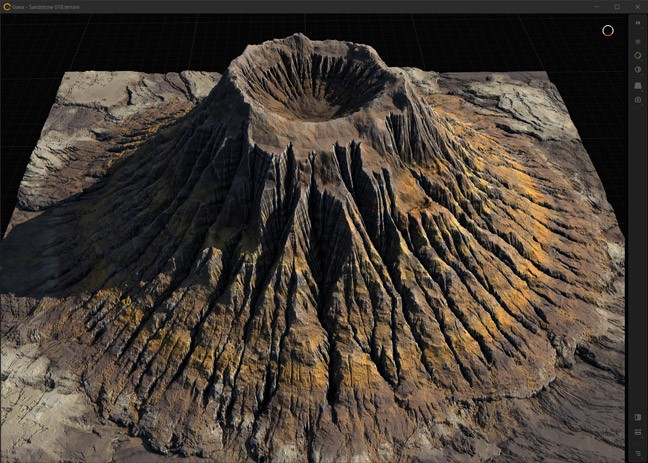Screen dimensions: 648x463
Task: Maximize the Gaea window
Action: 617,6
